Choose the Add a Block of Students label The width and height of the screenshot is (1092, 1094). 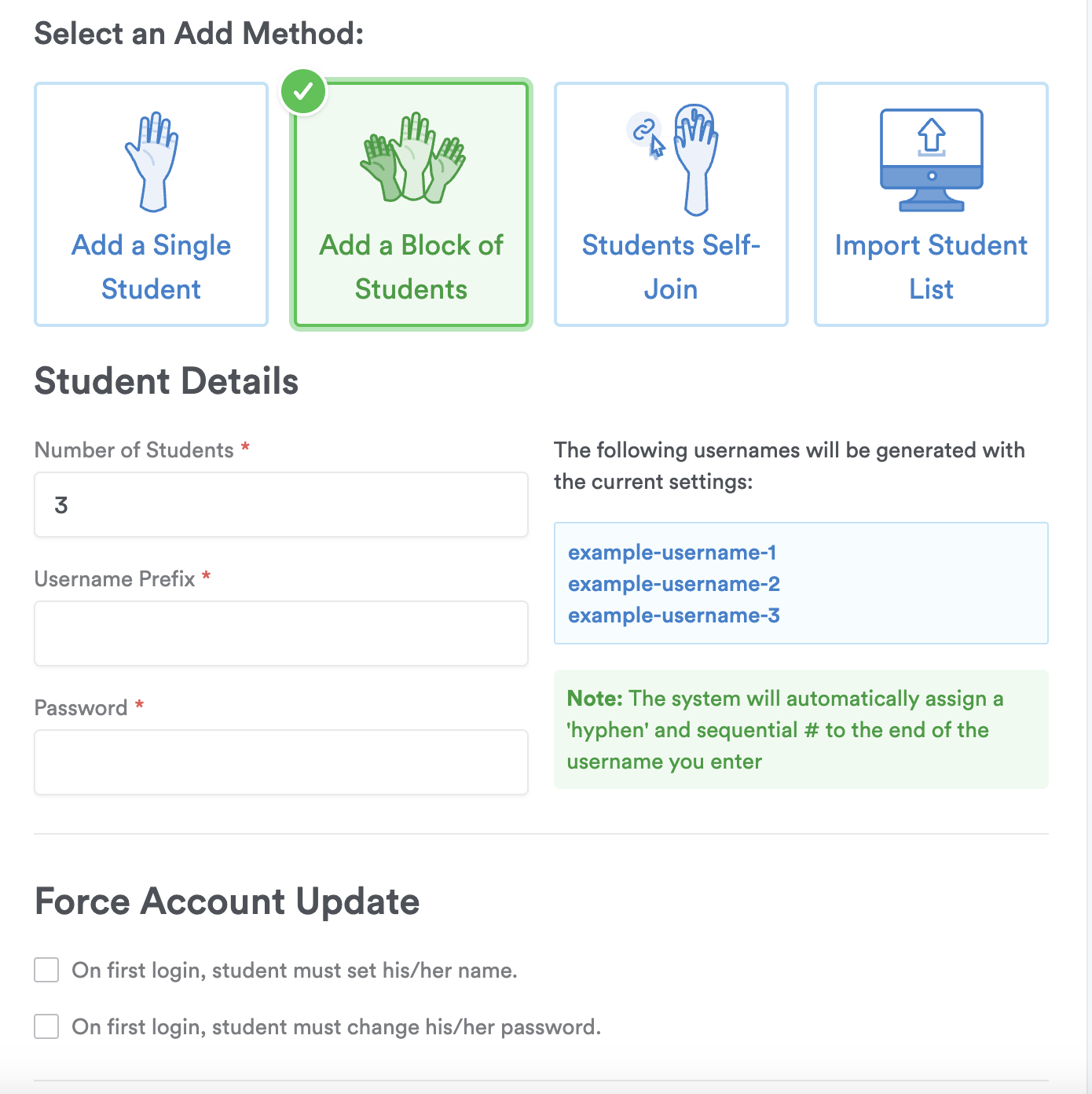[411, 267]
